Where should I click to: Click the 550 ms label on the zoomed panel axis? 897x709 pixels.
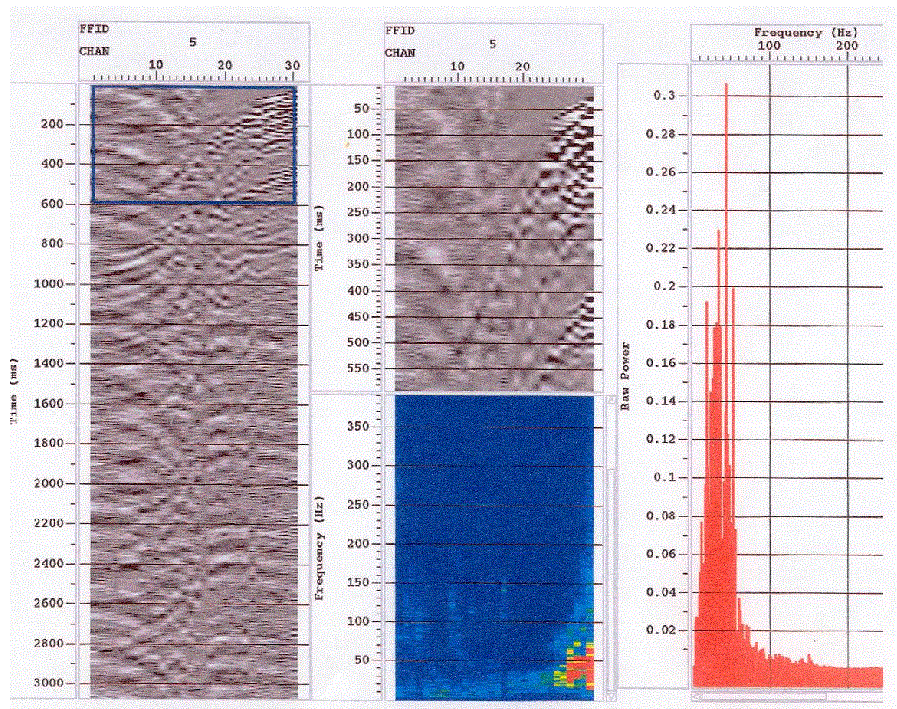pos(358,368)
